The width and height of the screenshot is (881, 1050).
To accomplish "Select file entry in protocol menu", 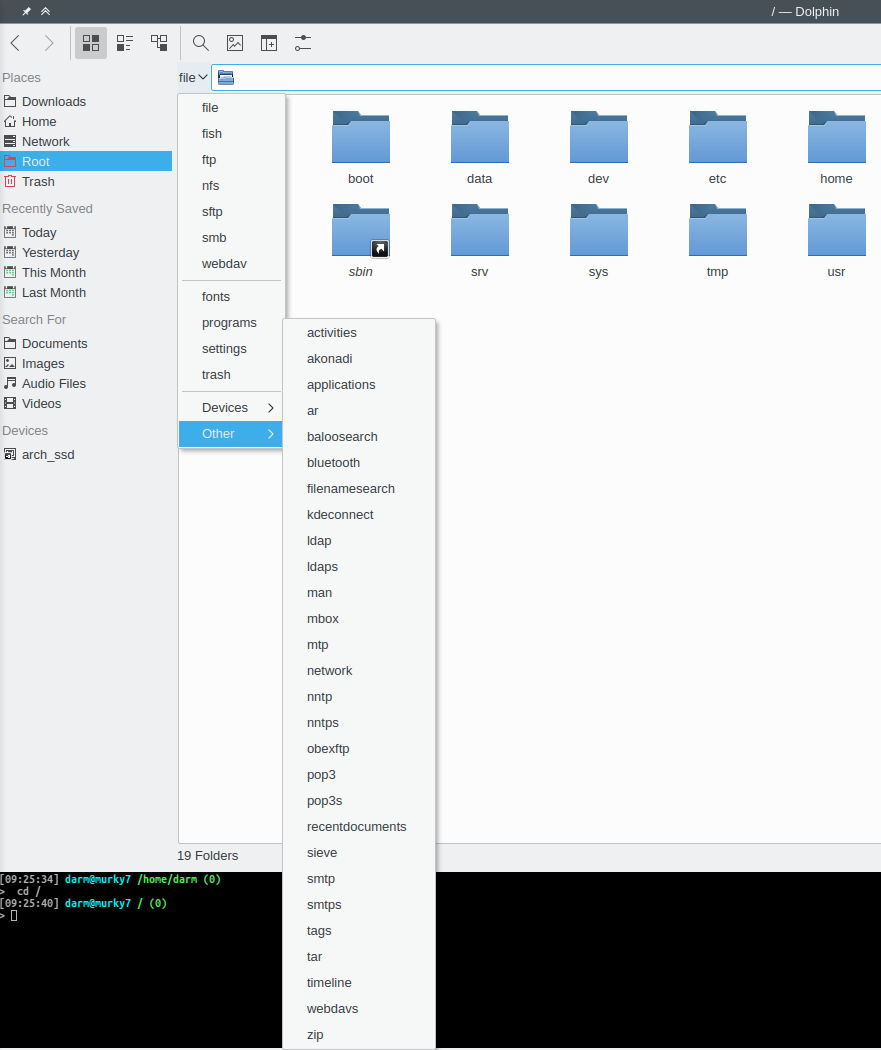I will click(231, 108).
